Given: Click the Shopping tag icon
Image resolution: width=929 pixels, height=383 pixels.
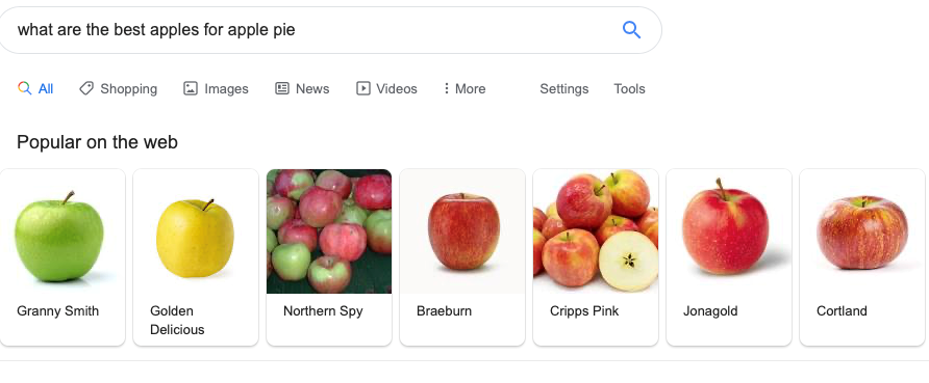Looking at the screenshot, I should pyautogui.click(x=87, y=88).
